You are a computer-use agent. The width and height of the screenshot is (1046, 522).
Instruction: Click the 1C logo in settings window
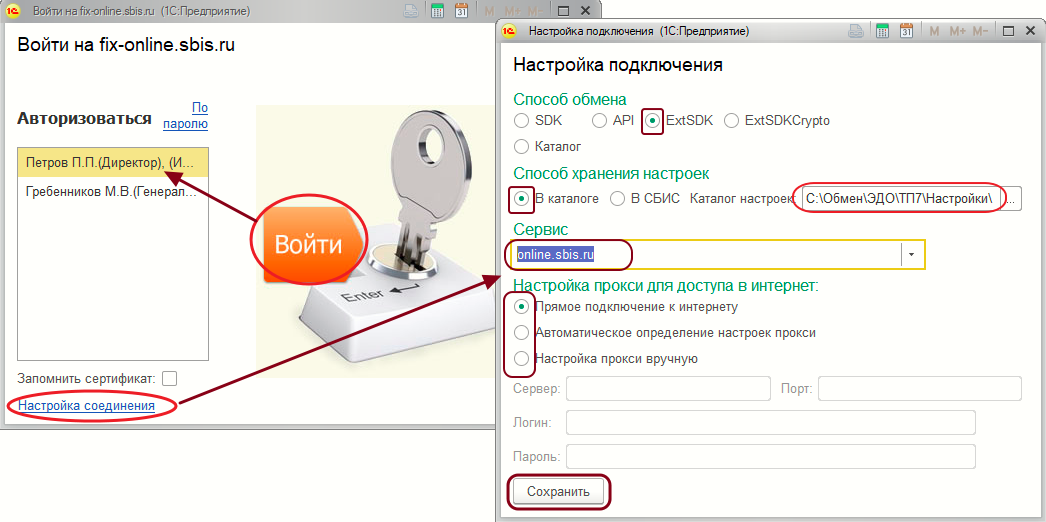[x=508, y=31]
